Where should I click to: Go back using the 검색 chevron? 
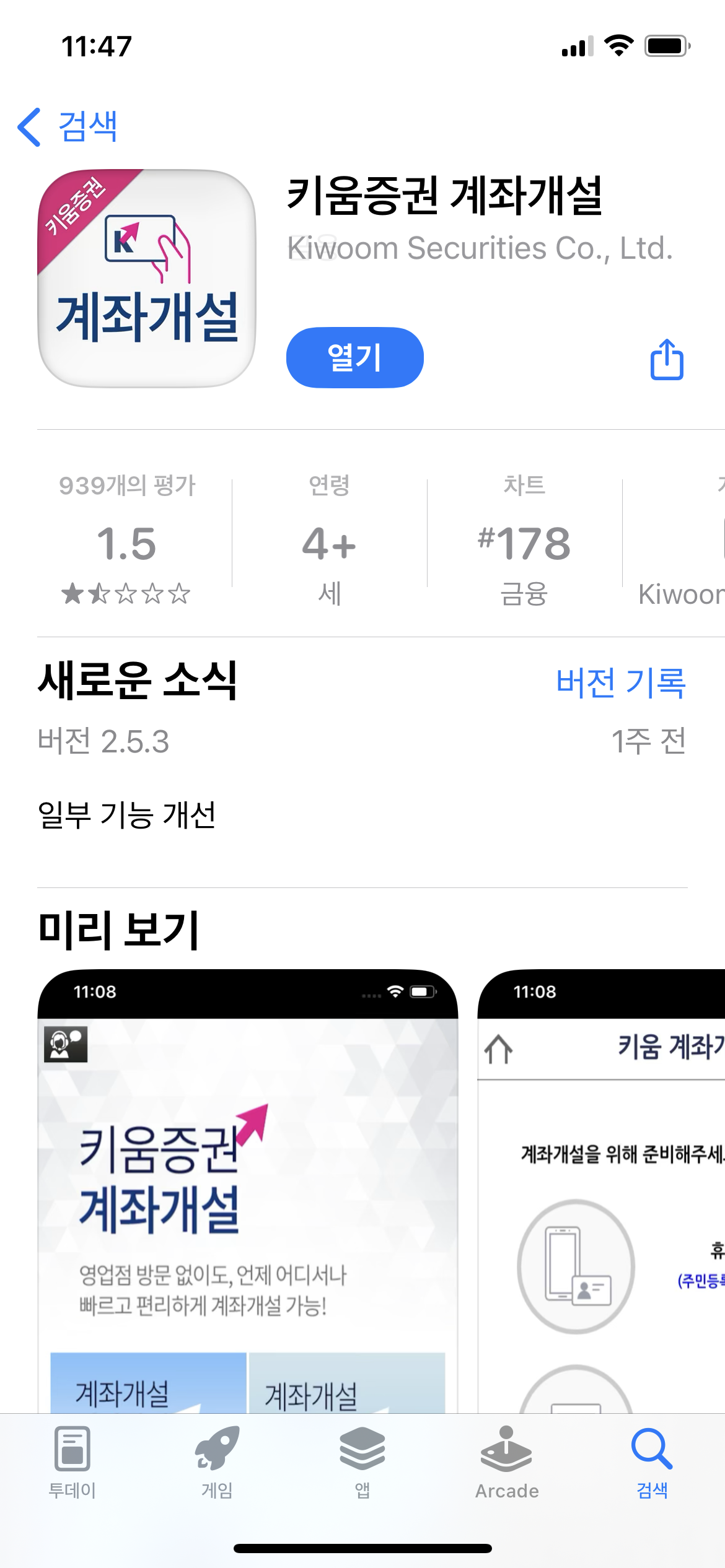click(68, 127)
